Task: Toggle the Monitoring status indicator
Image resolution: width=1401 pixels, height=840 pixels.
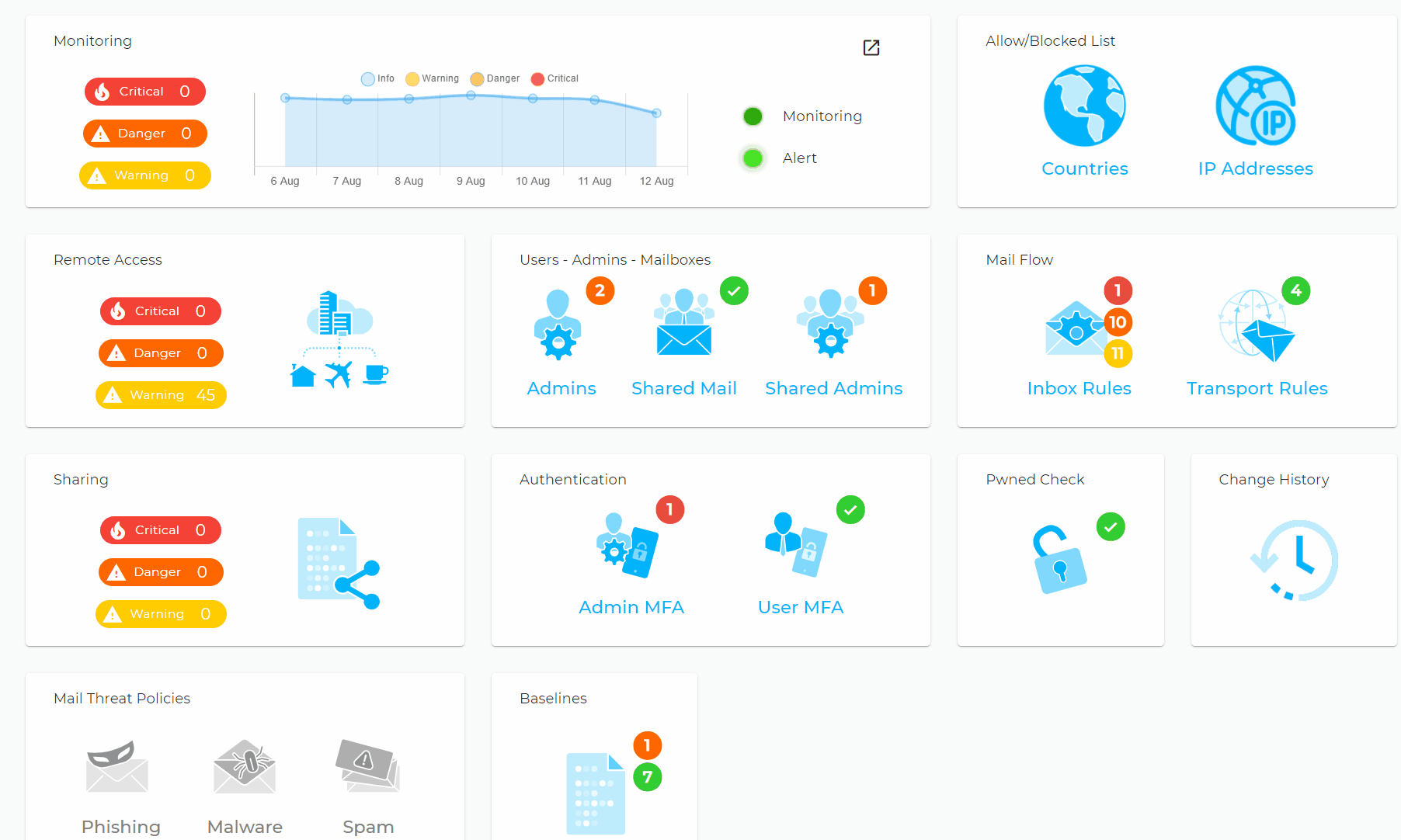Action: tap(752, 116)
